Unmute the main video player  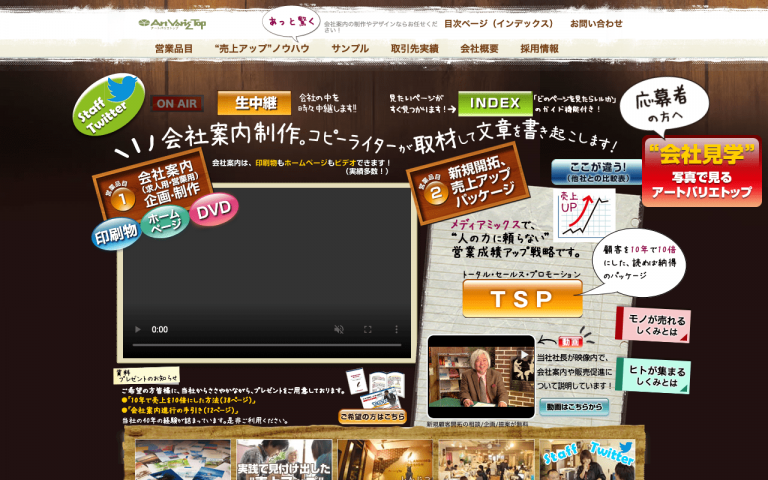click(338, 329)
